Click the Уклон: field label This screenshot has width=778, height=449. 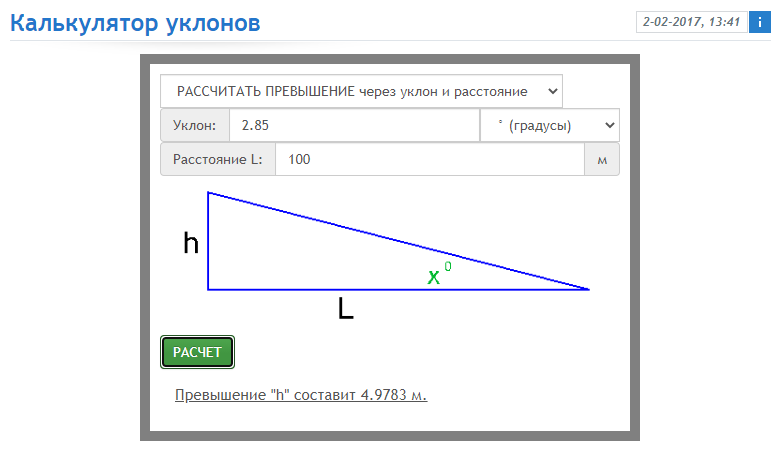coord(194,126)
